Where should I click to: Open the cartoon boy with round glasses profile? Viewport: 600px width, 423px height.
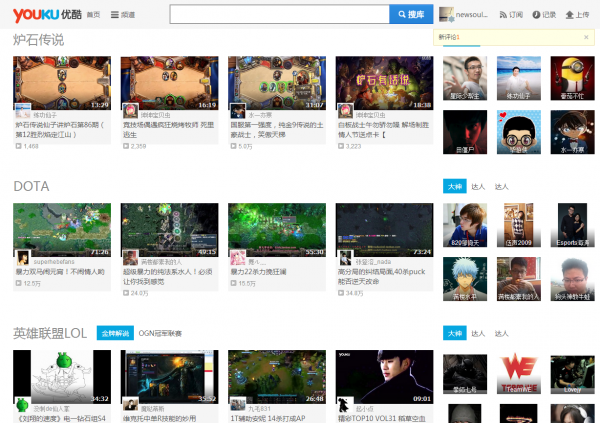[x=519, y=132]
